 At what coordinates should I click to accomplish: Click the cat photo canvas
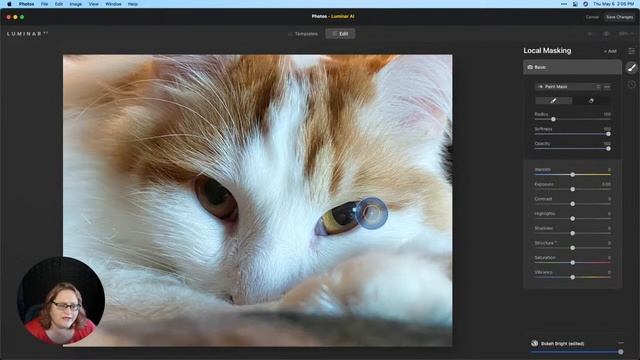point(257,200)
